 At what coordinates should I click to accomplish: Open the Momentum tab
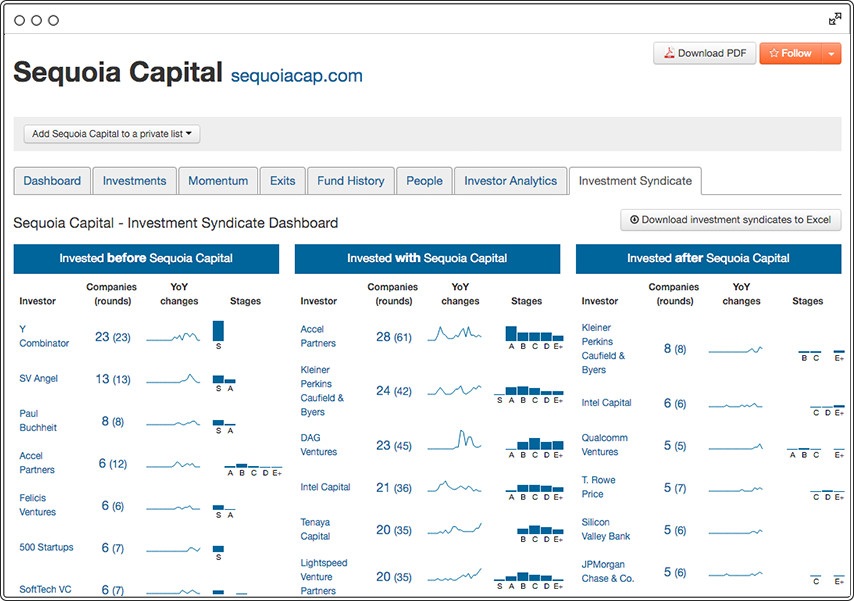pyautogui.click(x=218, y=181)
